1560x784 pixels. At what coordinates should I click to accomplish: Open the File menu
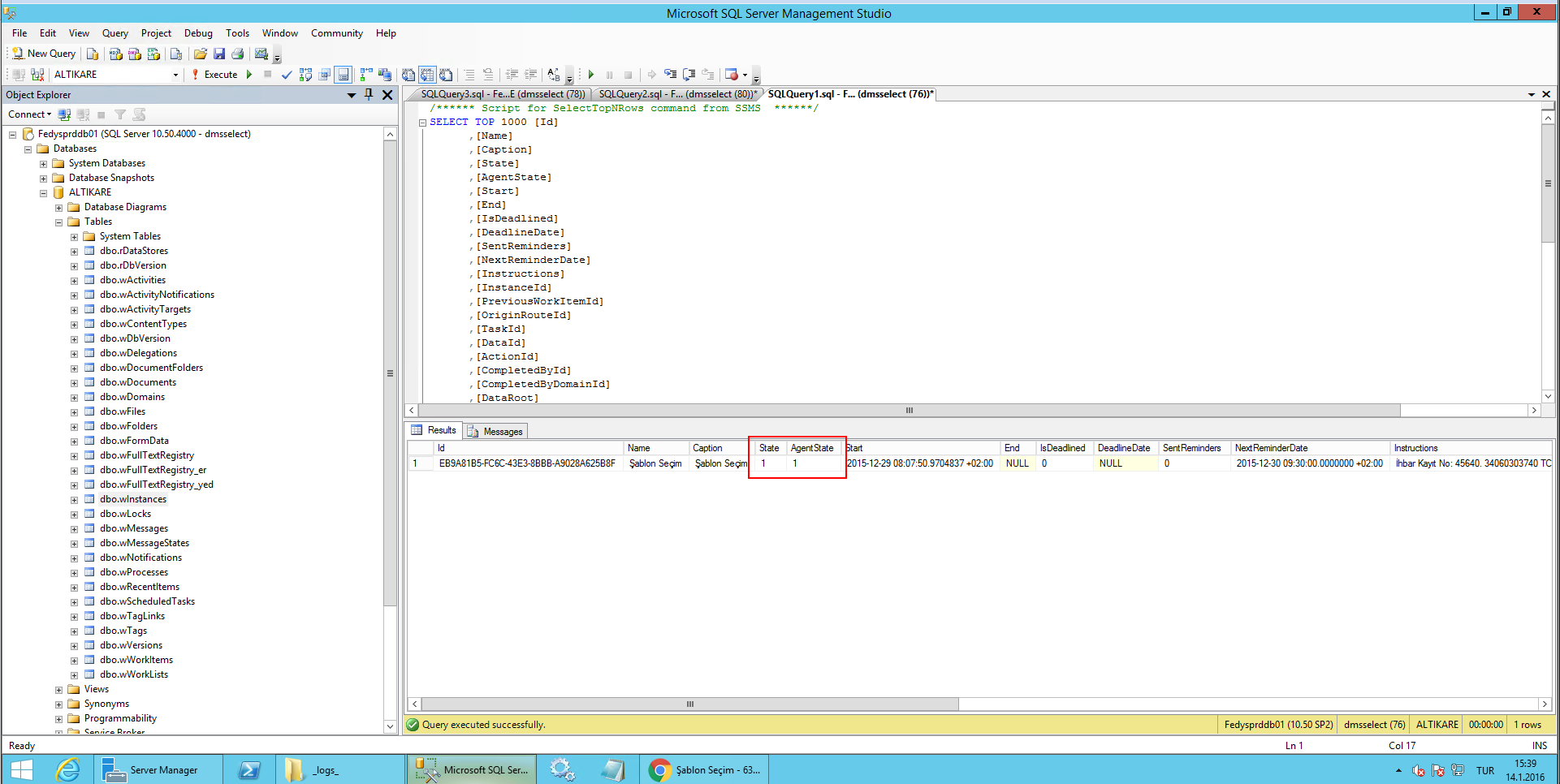[19, 33]
